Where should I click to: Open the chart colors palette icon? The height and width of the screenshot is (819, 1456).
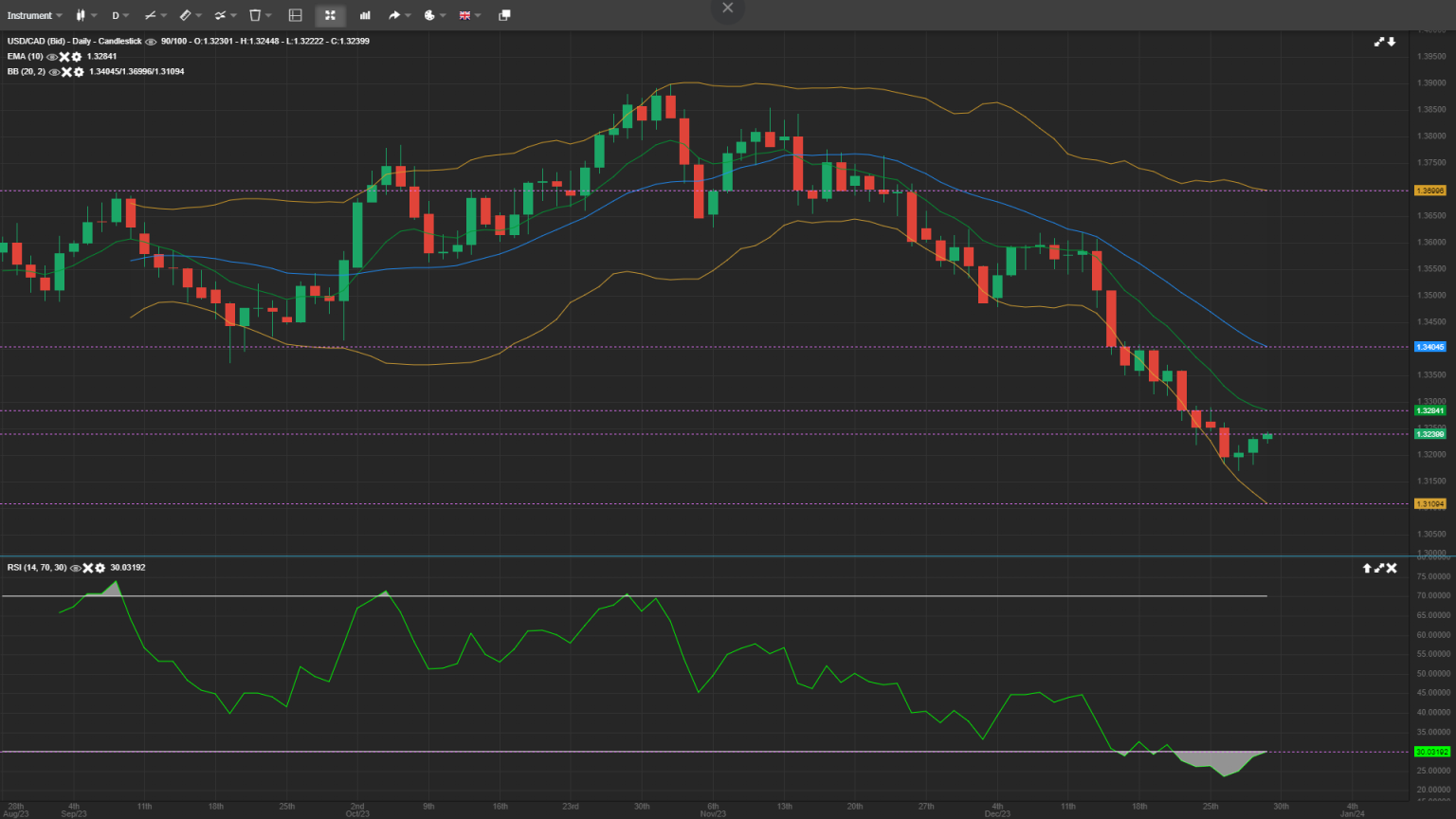[429, 15]
